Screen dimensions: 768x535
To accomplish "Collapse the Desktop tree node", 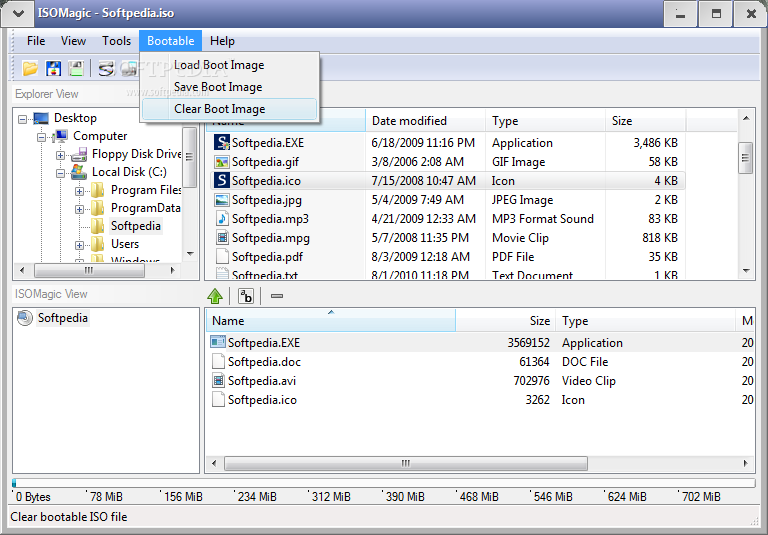I will pos(23,119).
